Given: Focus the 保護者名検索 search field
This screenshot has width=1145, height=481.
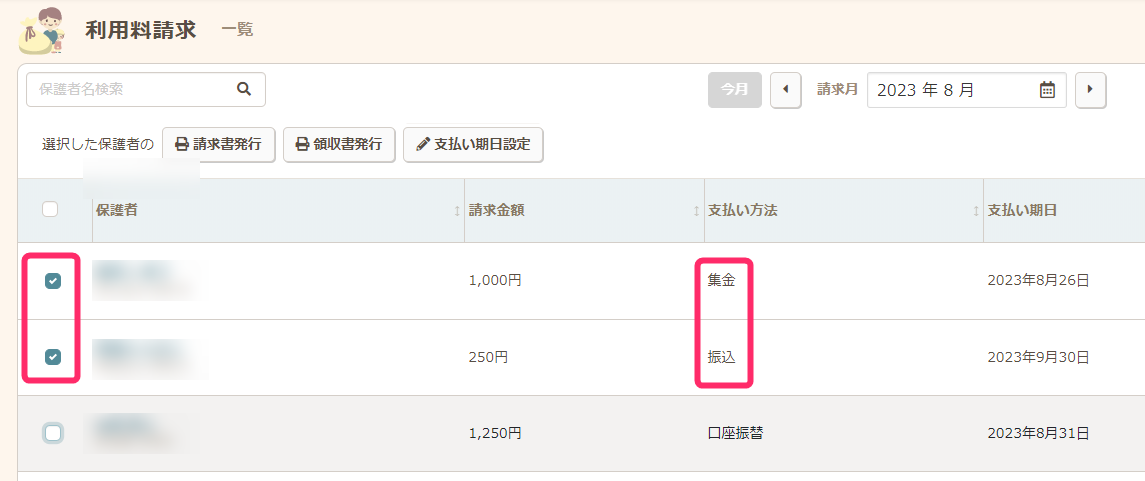Looking at the screenshot, I should tap(130, 89).
